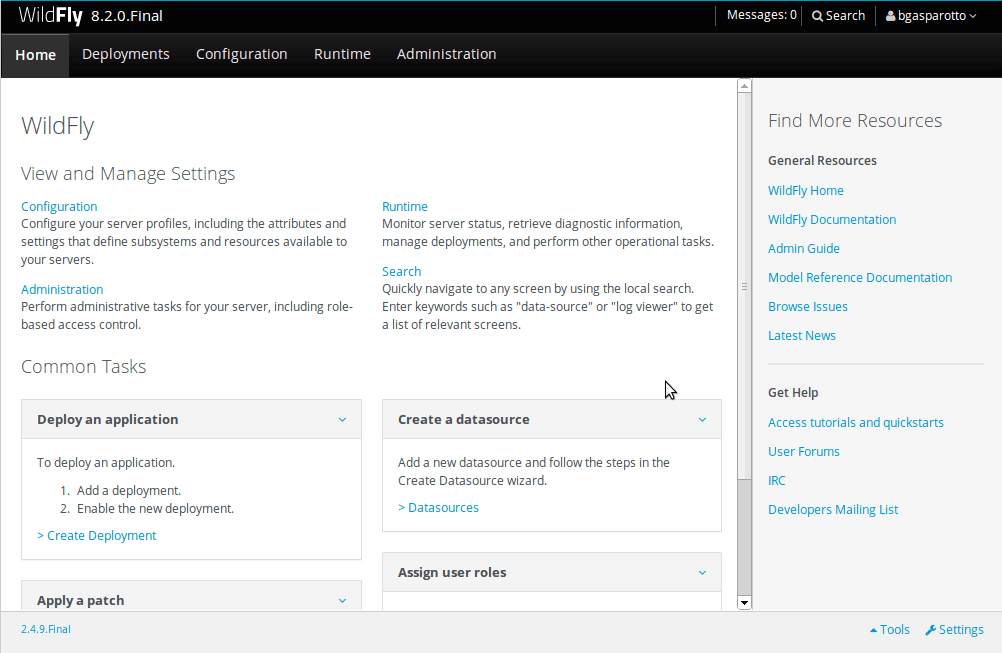Open the User Forums link
Image resolution: width=1002 pixels, height=653 pixels.
803,452
